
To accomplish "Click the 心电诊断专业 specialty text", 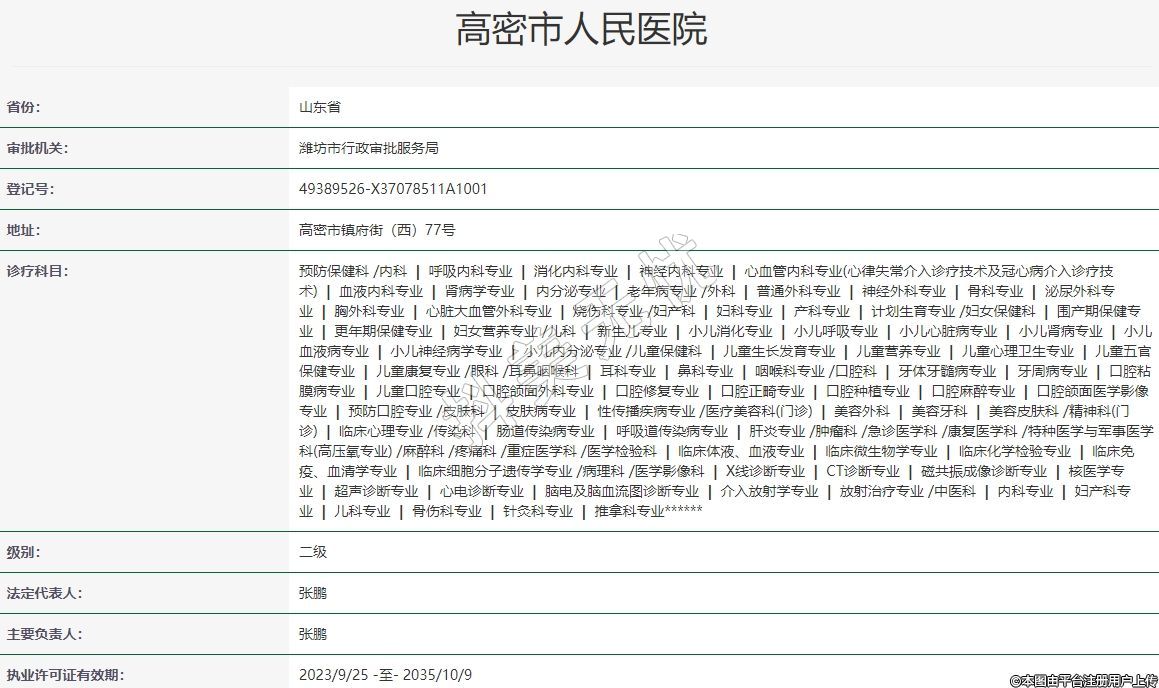I will 481,491.
